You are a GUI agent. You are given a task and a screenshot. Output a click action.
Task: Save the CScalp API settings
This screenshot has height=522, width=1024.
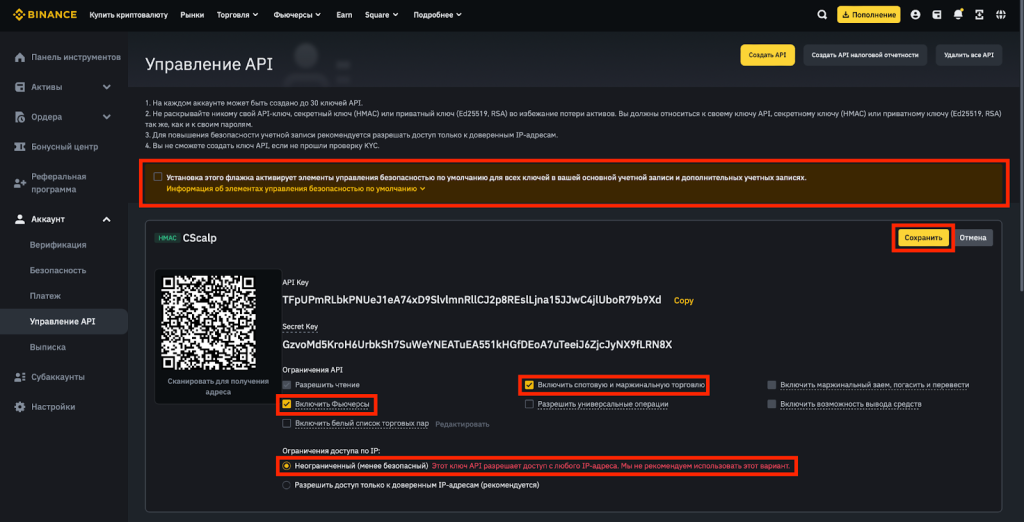pyautogui.click(x=923, y=238)
